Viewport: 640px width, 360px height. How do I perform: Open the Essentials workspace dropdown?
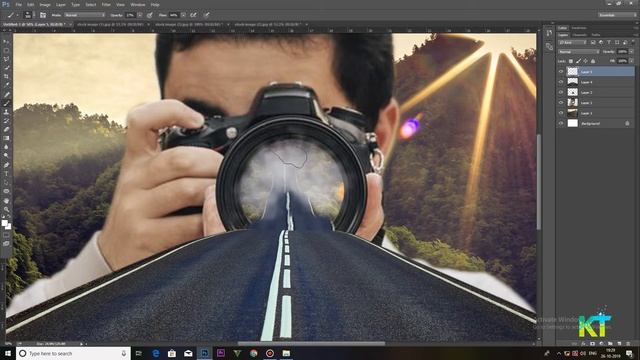pyautogui.click(x=617, y=15)
